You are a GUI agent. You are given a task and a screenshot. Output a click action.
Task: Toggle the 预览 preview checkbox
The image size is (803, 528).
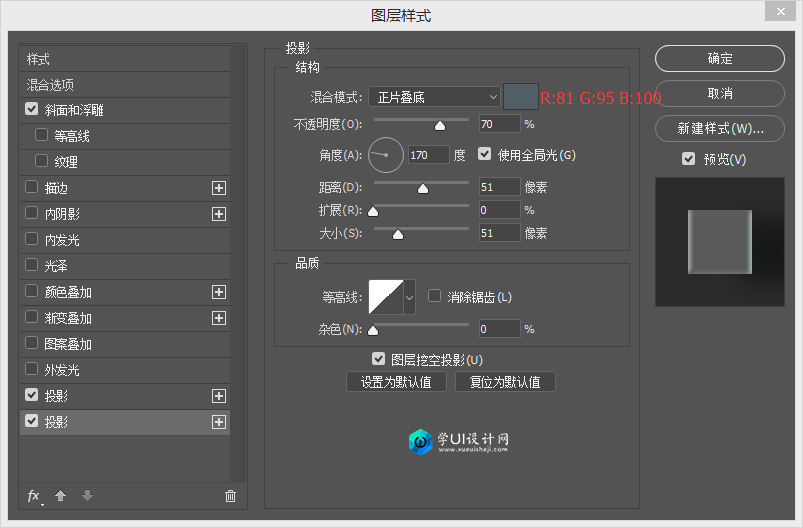coord(688,159)
